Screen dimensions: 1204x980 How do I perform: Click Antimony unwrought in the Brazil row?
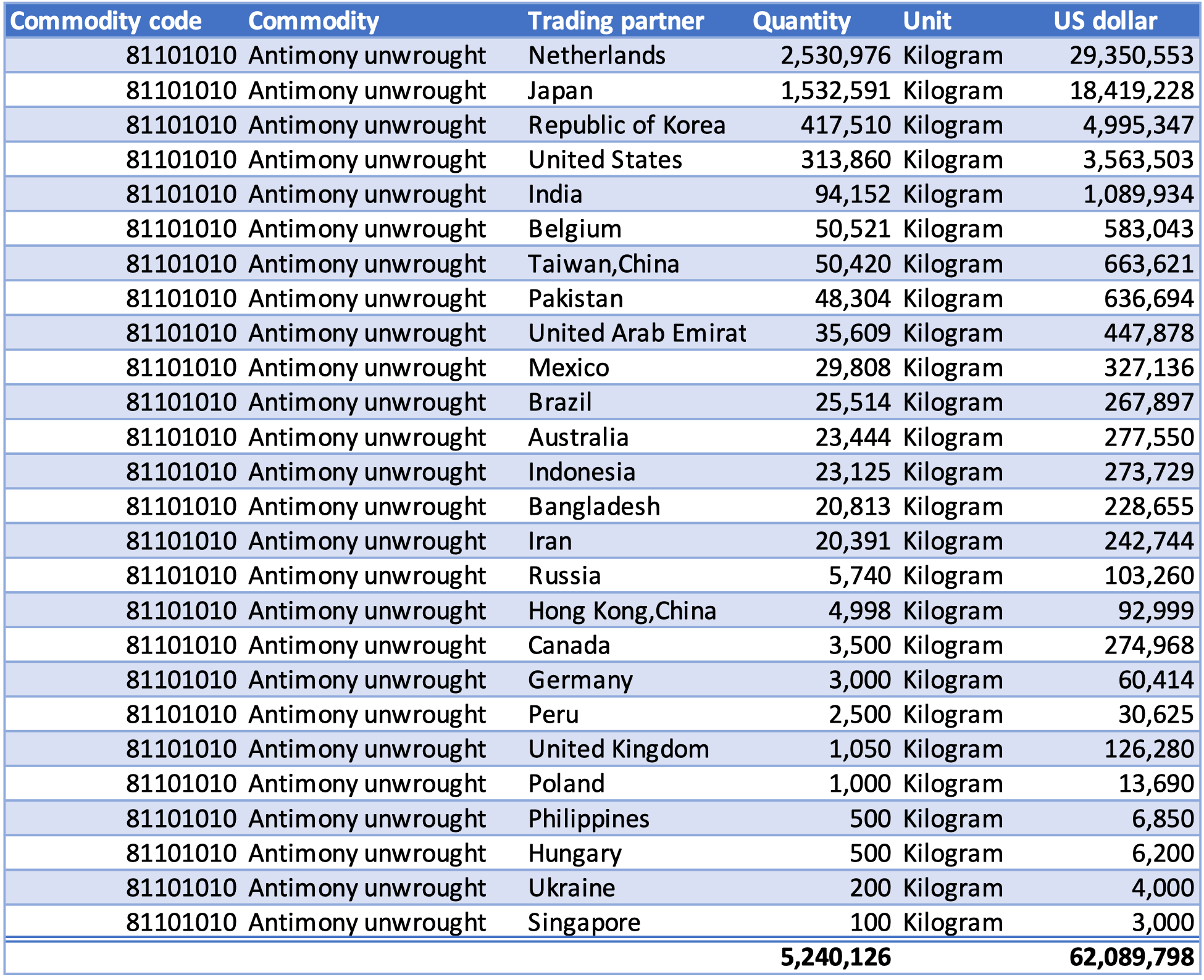pyautogui.click(x=367, y=402)
